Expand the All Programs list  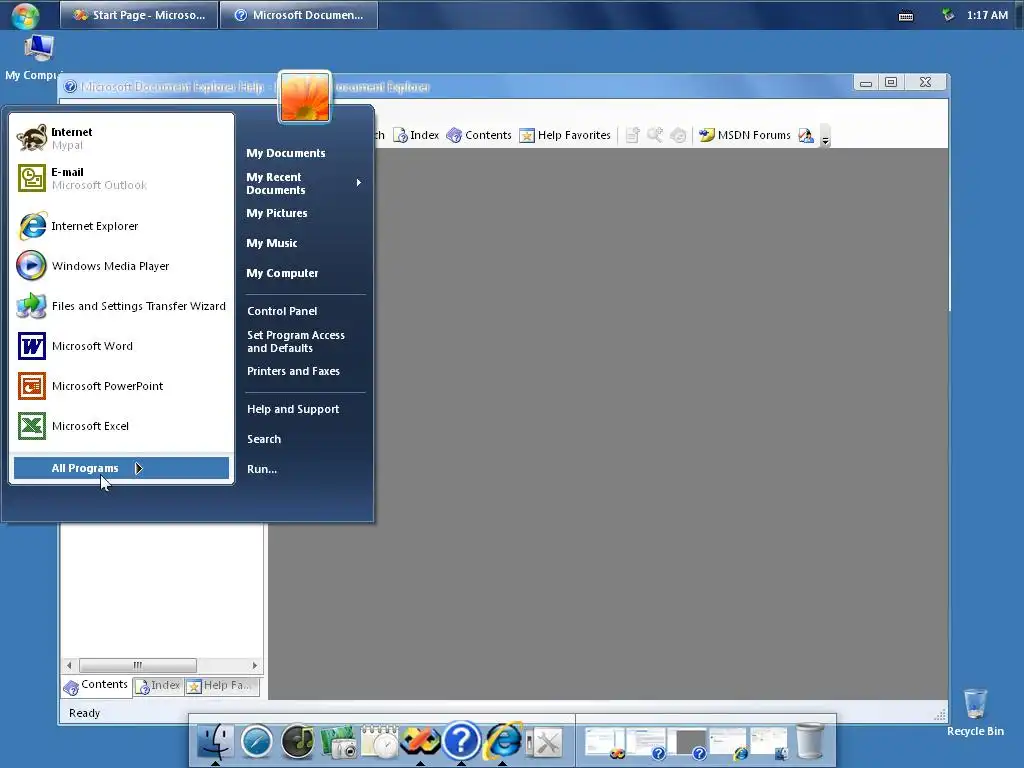click(x=121, y=468)
